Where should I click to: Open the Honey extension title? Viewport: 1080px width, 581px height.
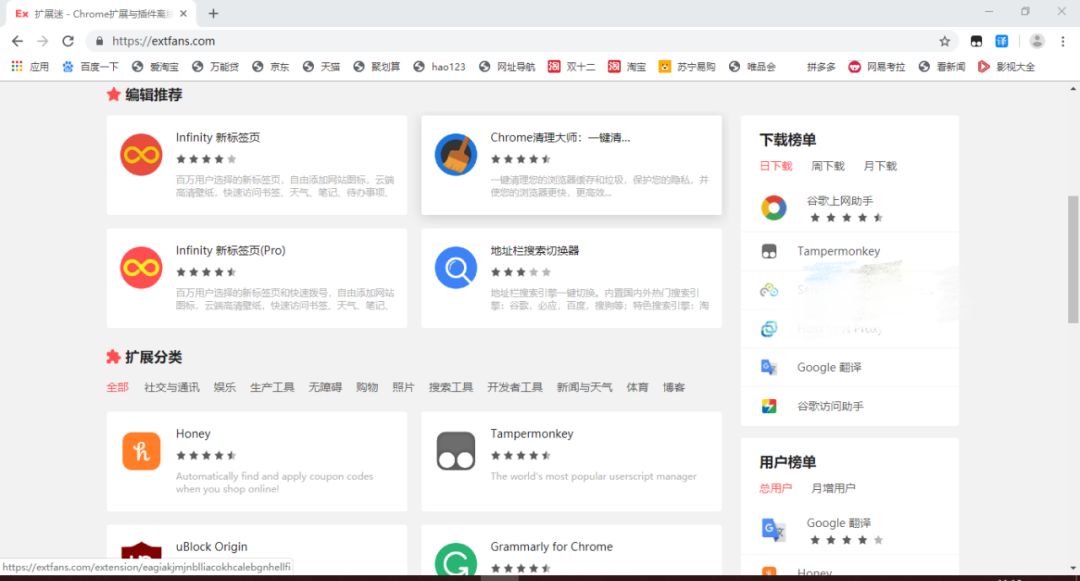[x=193, y=434]
